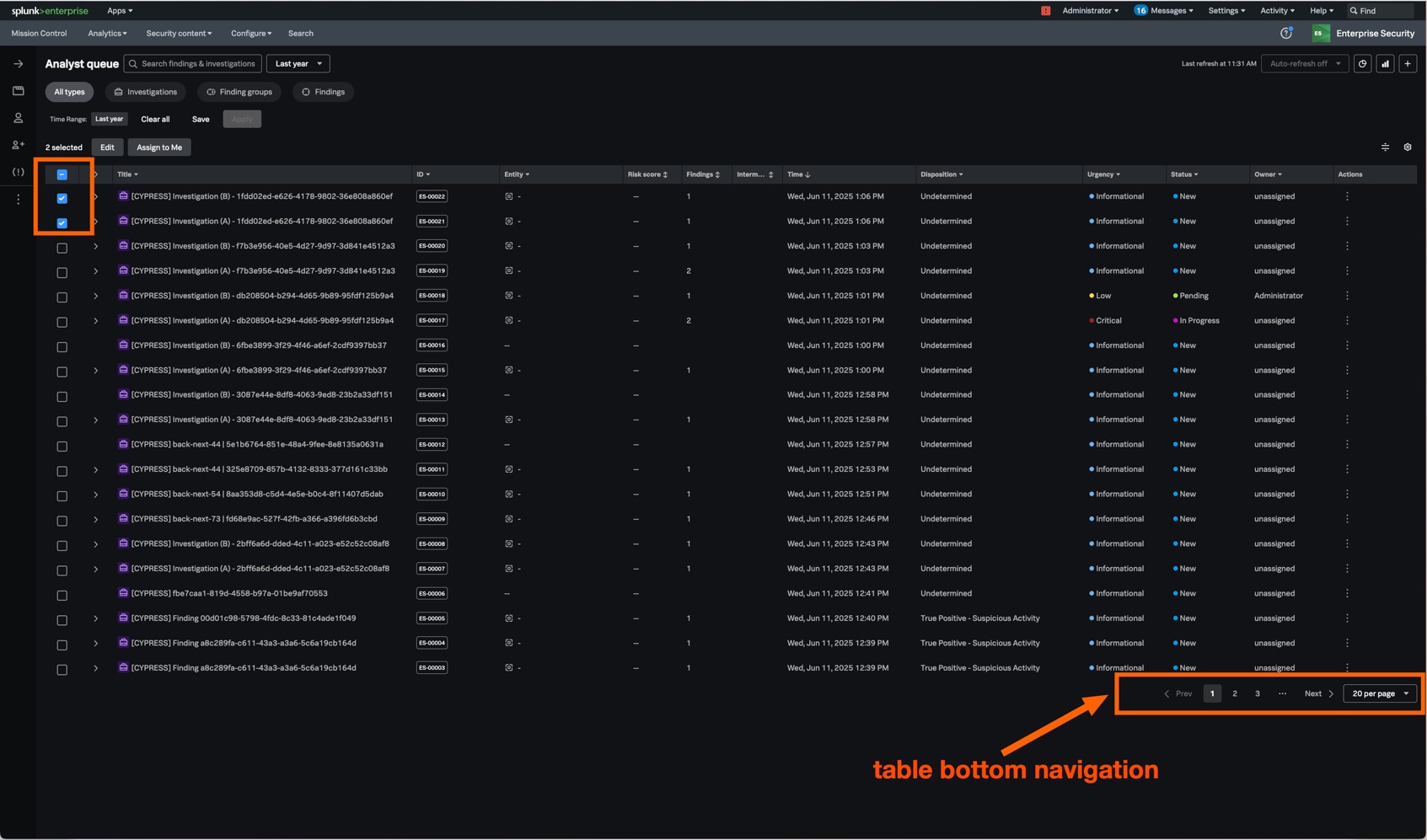Open the sidebar three-dot more menu
Screen dimensions: 1427x840
(18, 200)
